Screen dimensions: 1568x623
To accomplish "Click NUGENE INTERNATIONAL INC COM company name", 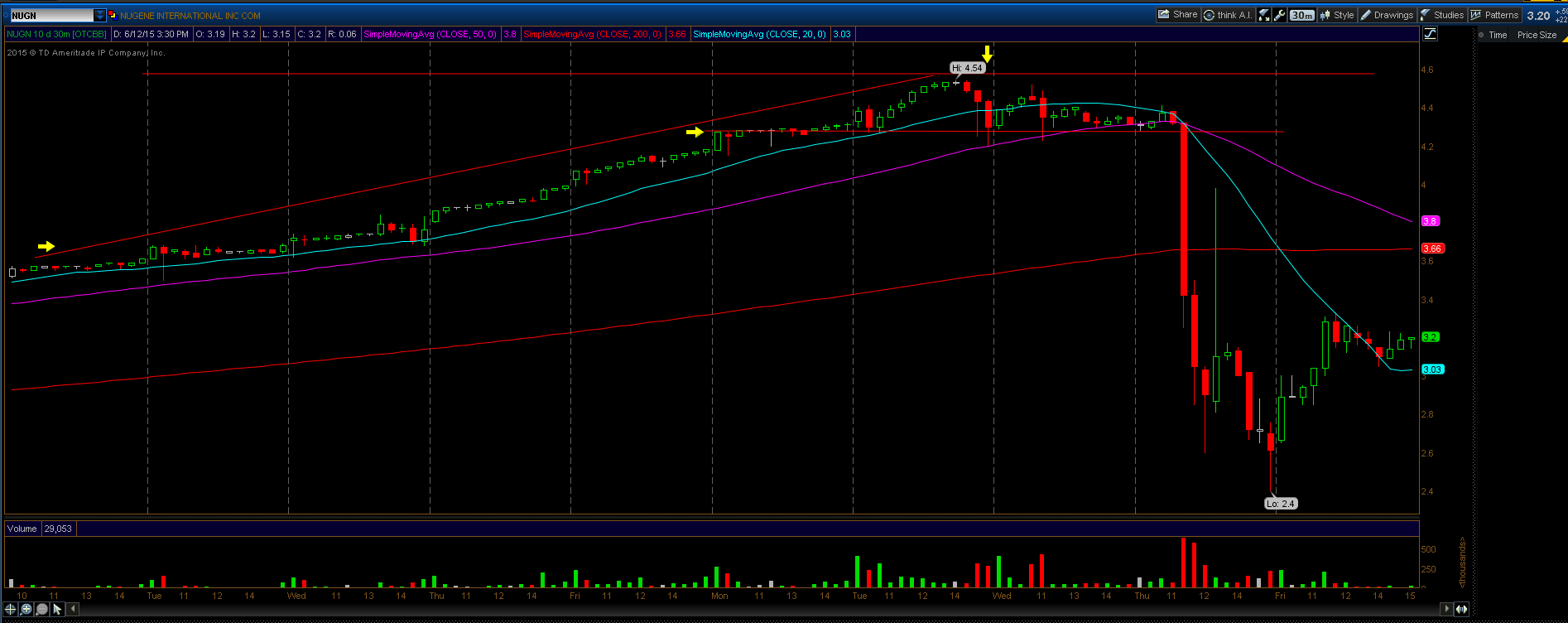I will [x=190, y=16].
